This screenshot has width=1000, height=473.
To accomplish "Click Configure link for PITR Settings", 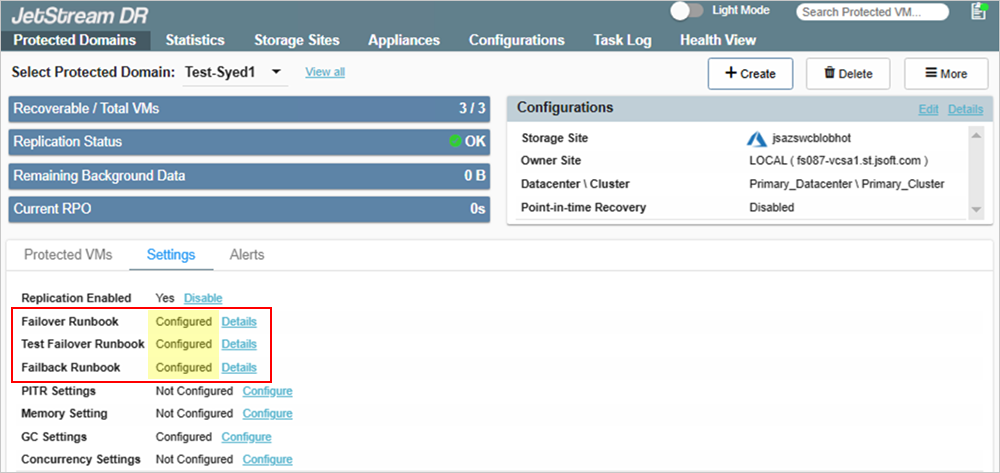I will click(267, 390).
